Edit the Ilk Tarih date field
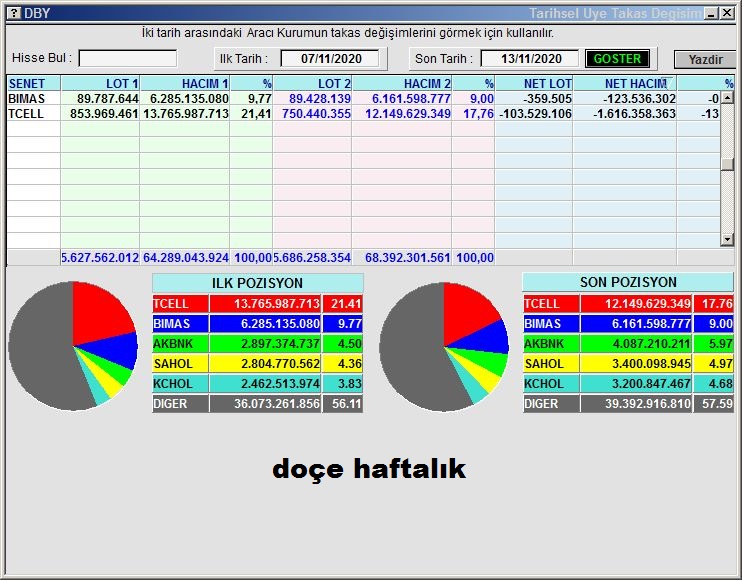The height and width of the screenshot is (580, 742). tap(330, 59)
